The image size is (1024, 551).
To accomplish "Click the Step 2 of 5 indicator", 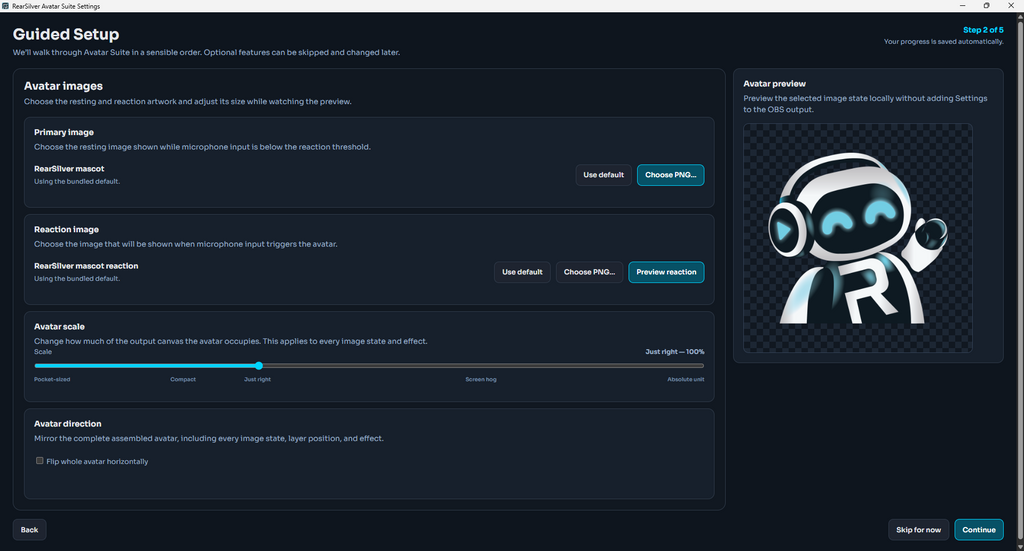I will tap(983, 30).
